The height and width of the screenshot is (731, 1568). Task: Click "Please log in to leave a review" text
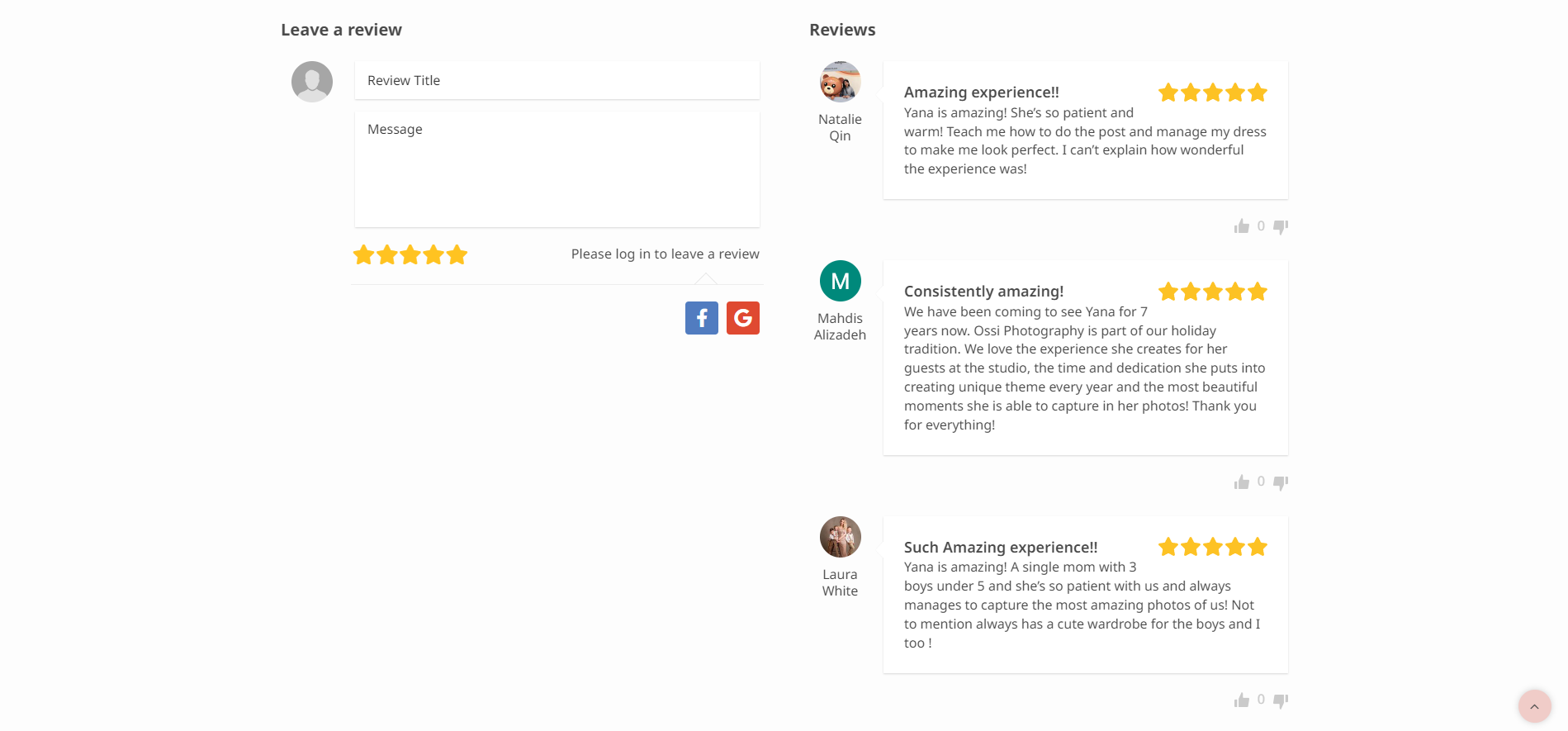click(x=665, y=254)
